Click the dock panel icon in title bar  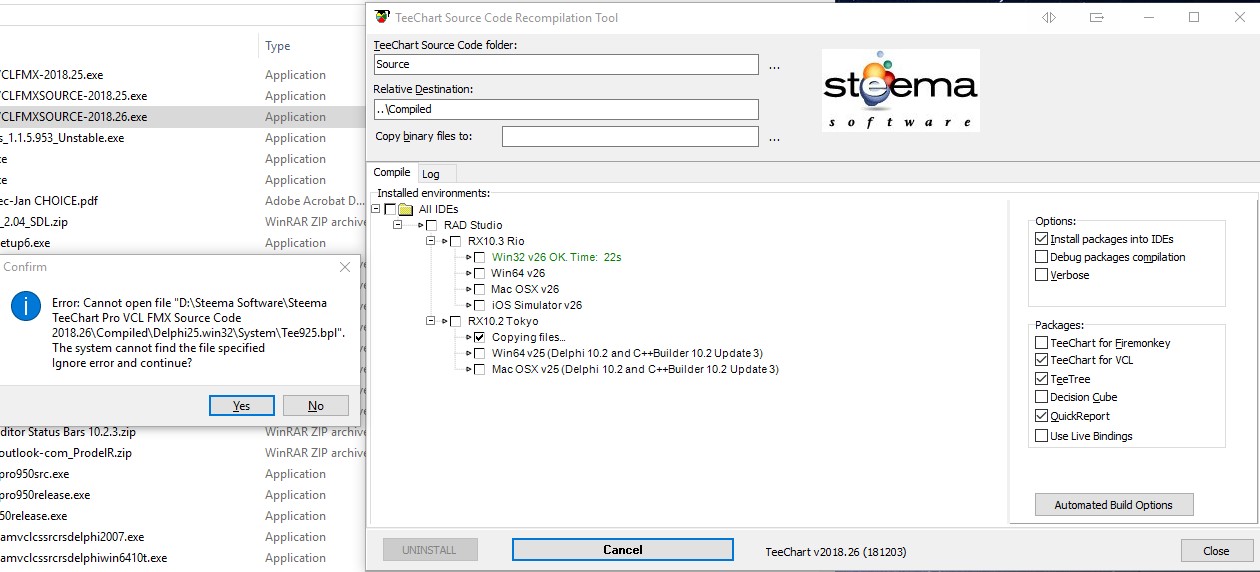(1097, 17)
